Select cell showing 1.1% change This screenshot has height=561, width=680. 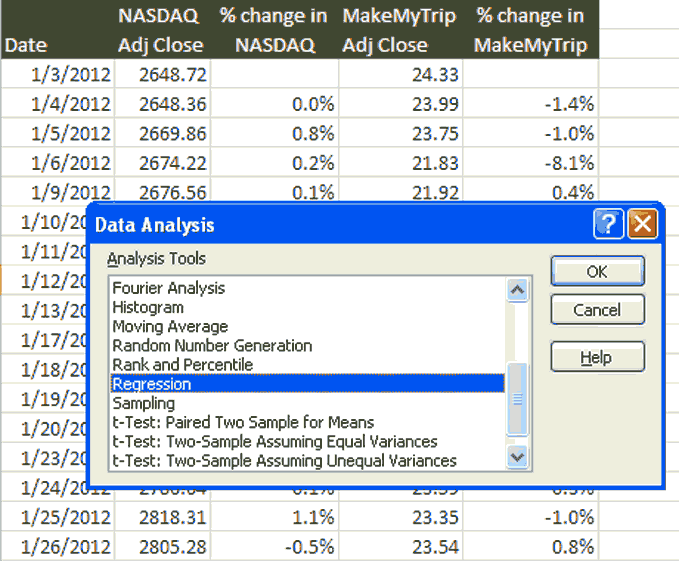pyautogui.click(x=274, y=517)
